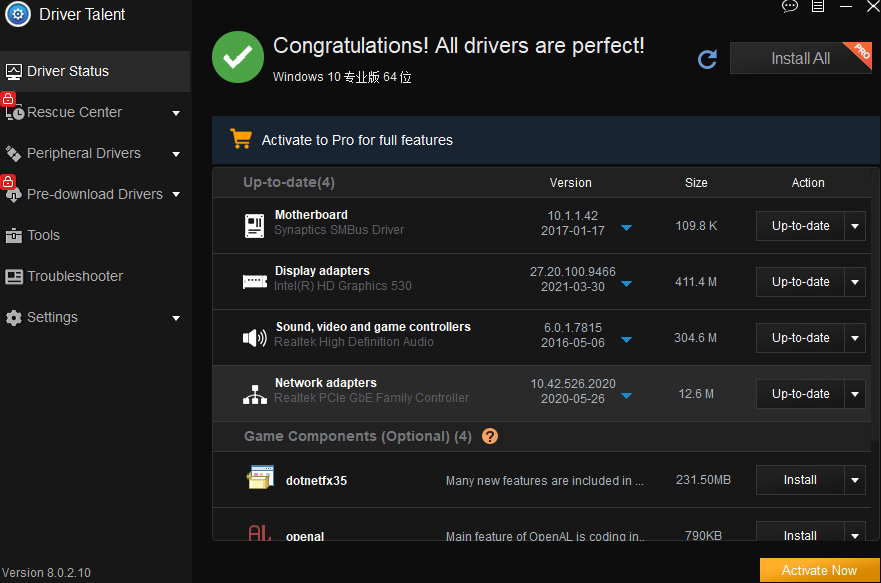The height and width of the screenshot is (583, 881).
Task: Click the dotnetfx35 component icon
Action: 260,479
